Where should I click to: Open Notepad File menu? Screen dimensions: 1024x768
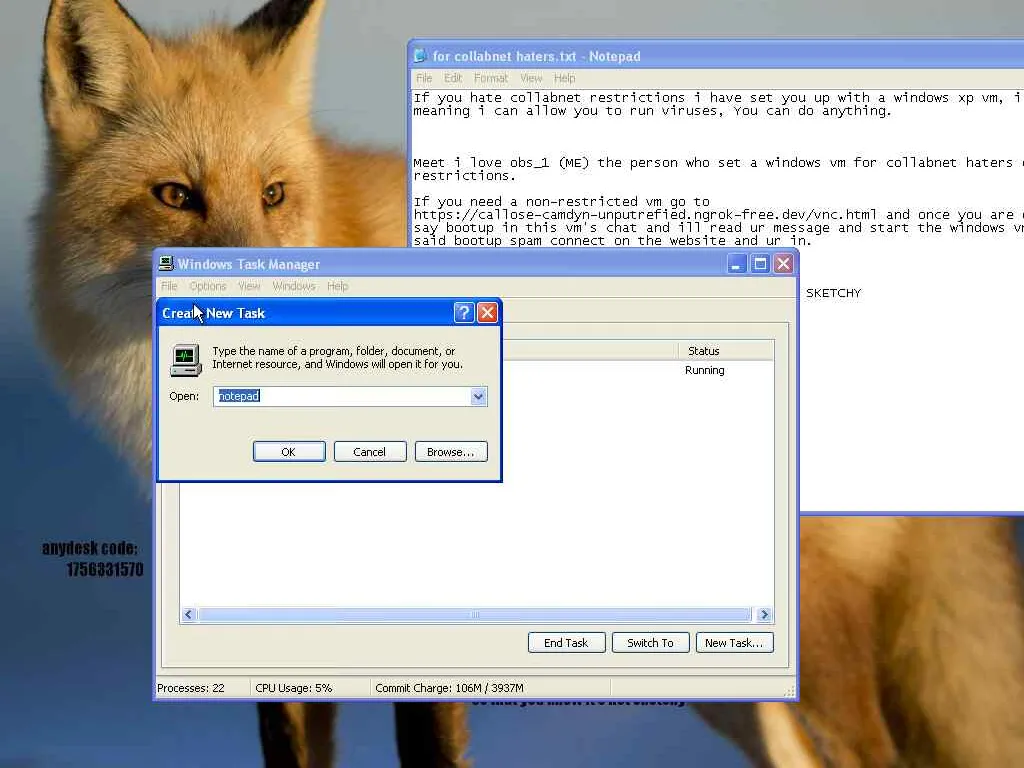pos(424,78)
